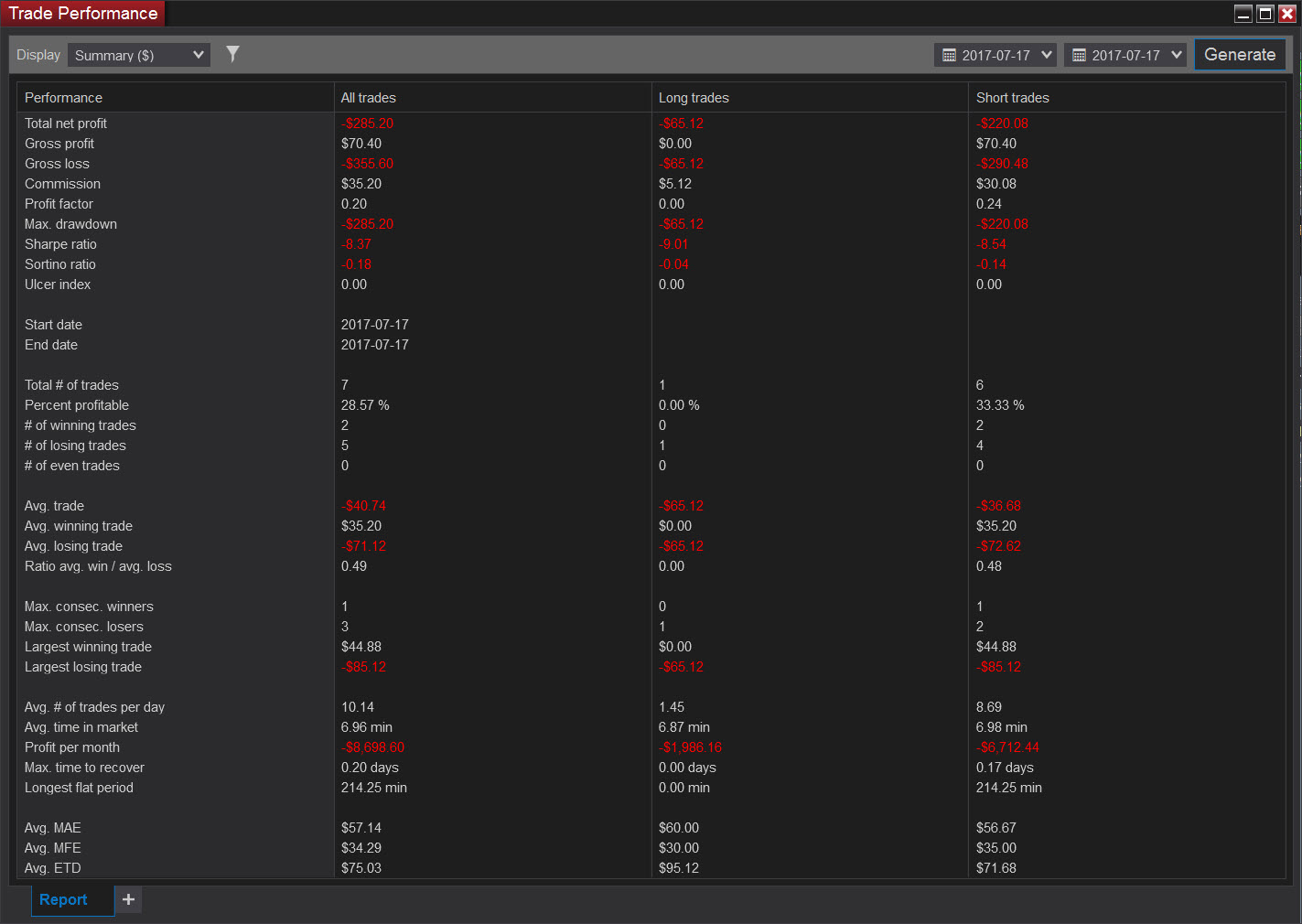Select the Avg. MFE row label
Screen dimensions: 1302x924
53,848
